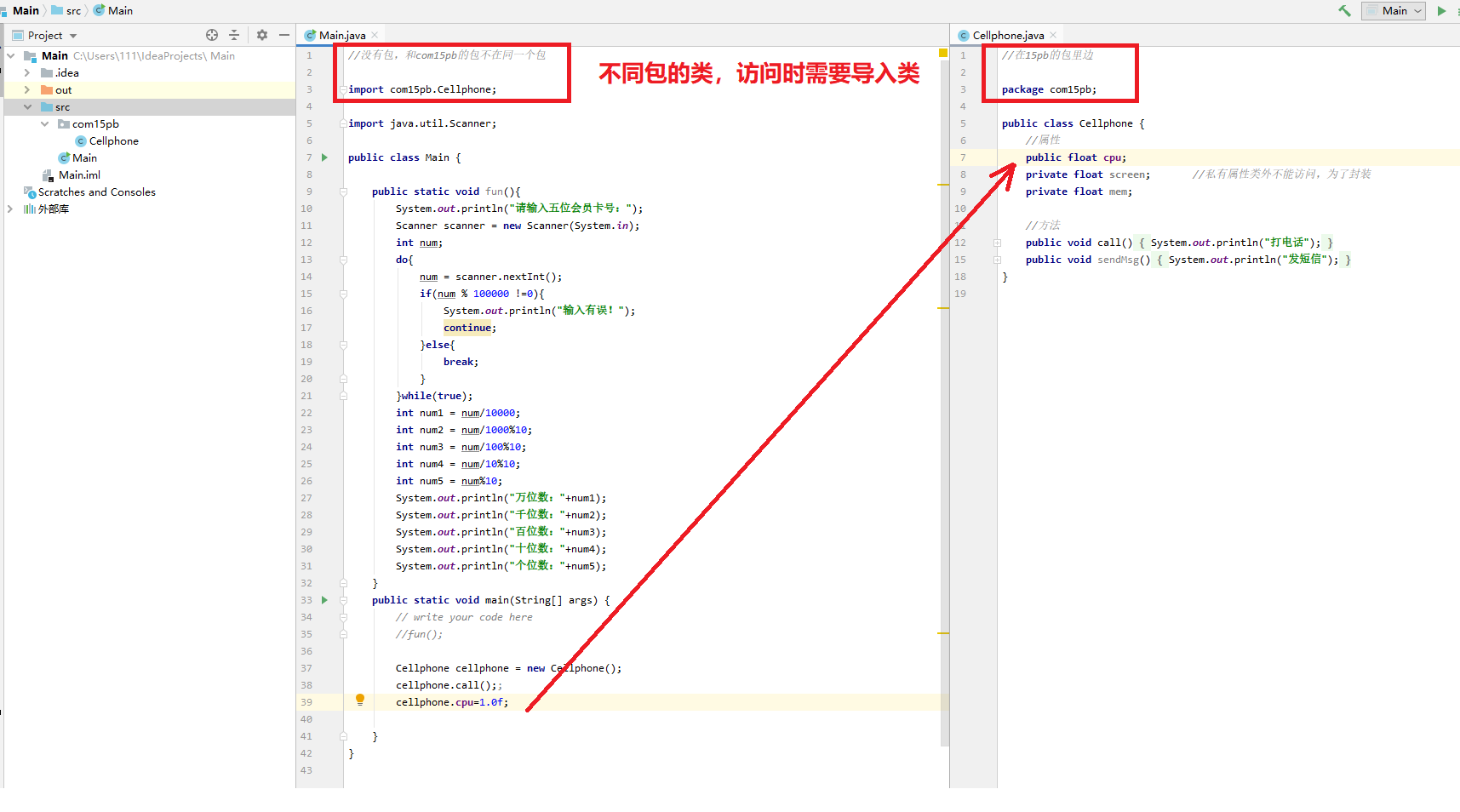The image size is (1460, 812).
Task: Fold the do block at line 13
Action: click(343, 260)
